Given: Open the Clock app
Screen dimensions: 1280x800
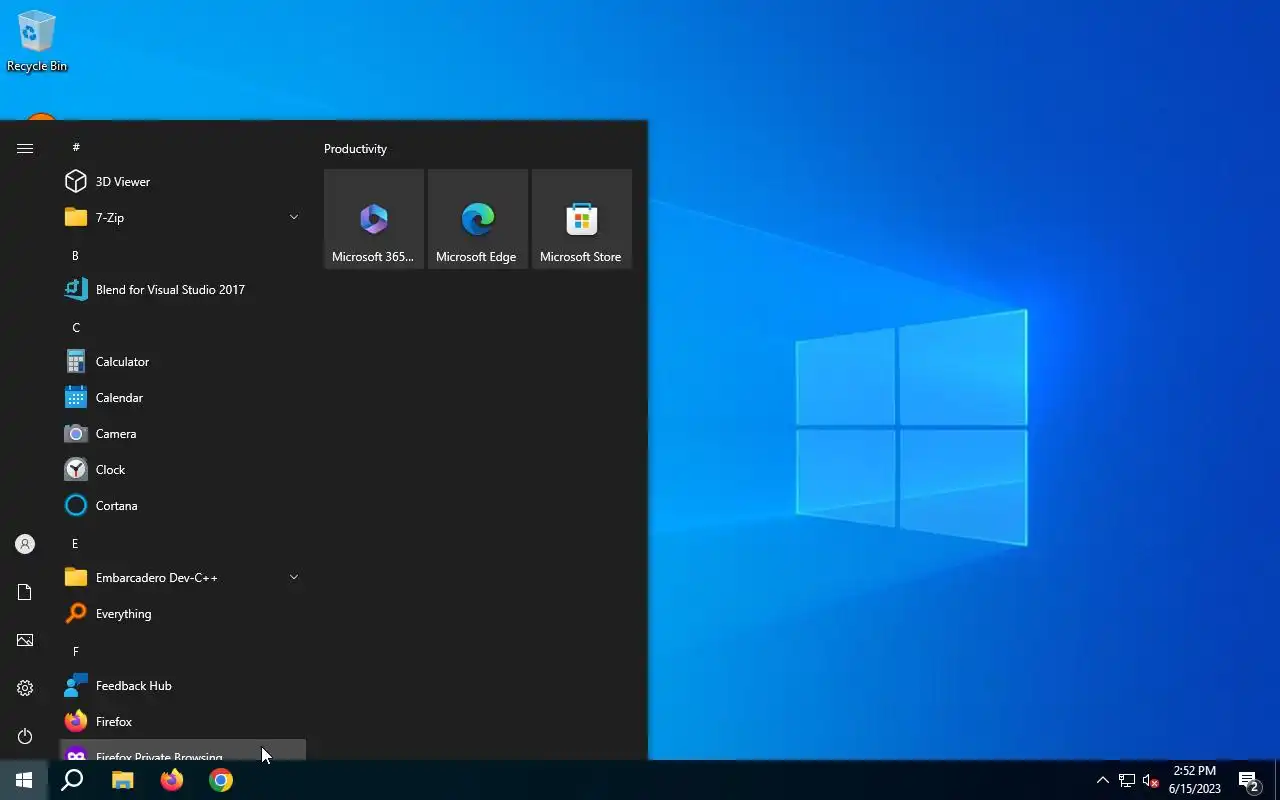Looking at the screenshot, I should coord(183,470).
